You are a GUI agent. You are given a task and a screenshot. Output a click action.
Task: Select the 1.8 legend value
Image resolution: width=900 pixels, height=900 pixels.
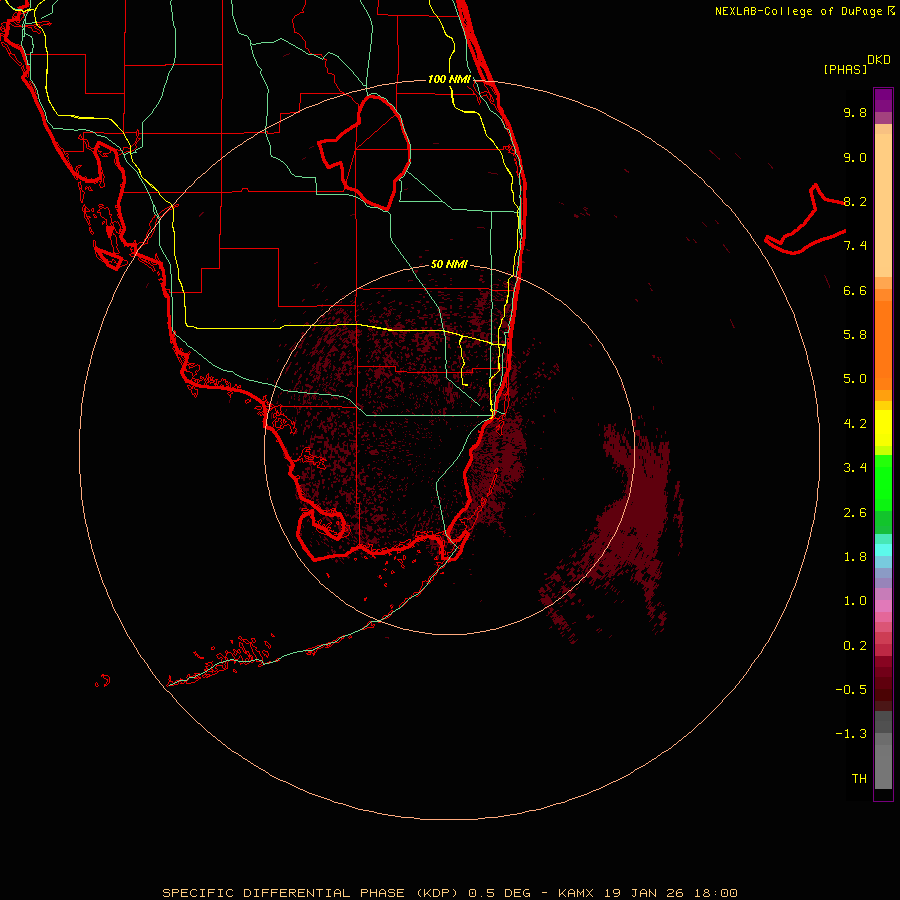pos(855,557)
